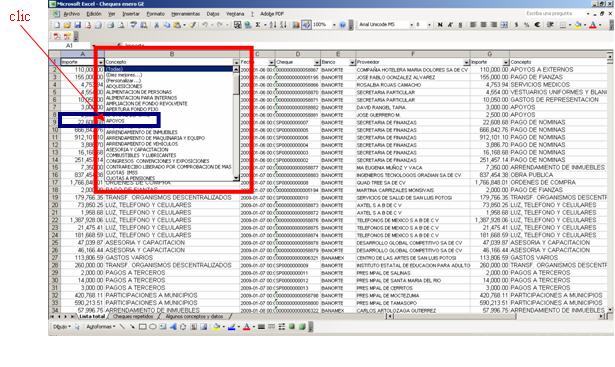Click the AutoSum sigma icon
Image resolution: width=615 pixels, height=367 pixels.
click(258, 25)
